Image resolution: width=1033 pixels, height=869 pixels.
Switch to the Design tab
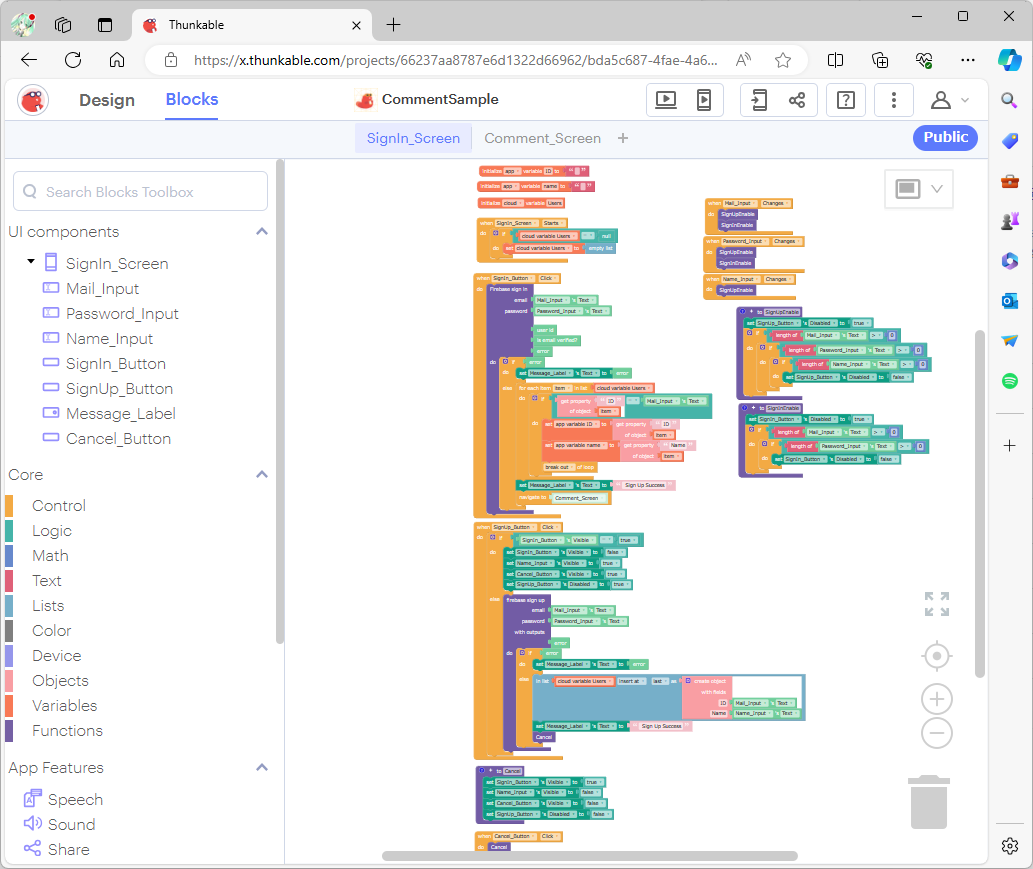click(x=107, y=100)
